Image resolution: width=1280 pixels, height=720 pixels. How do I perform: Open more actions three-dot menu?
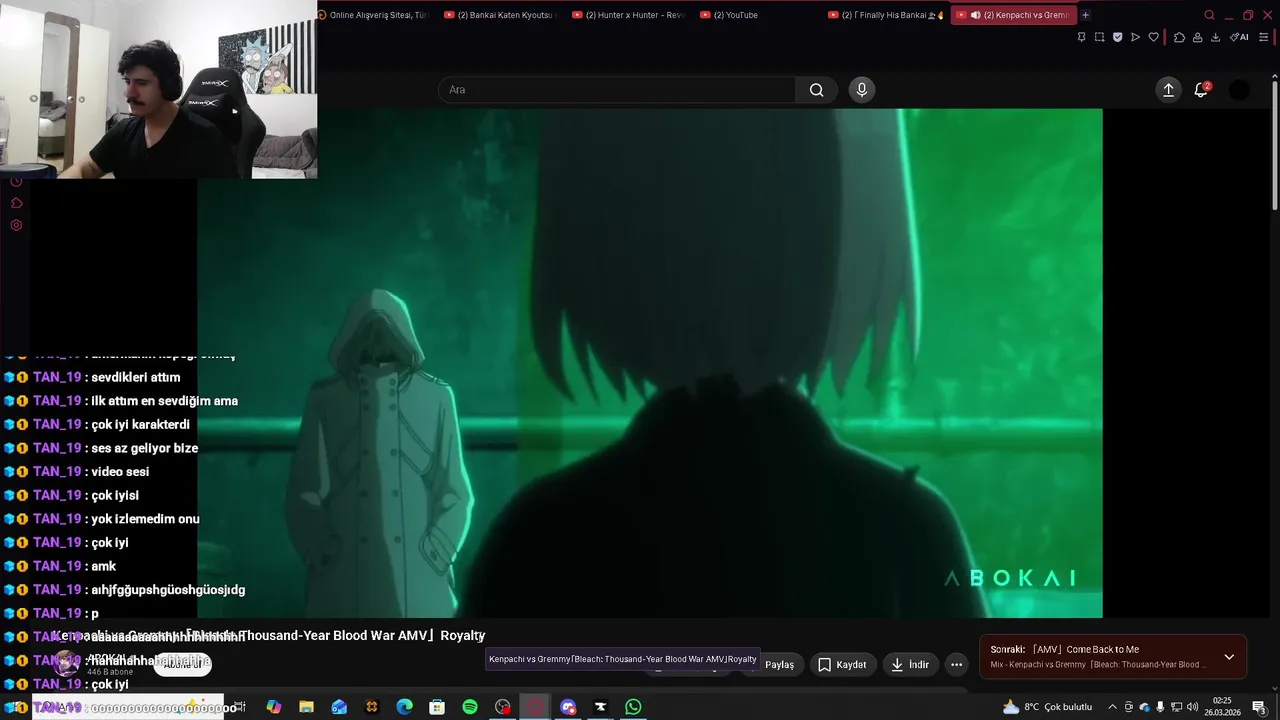[x=956, y=665]
